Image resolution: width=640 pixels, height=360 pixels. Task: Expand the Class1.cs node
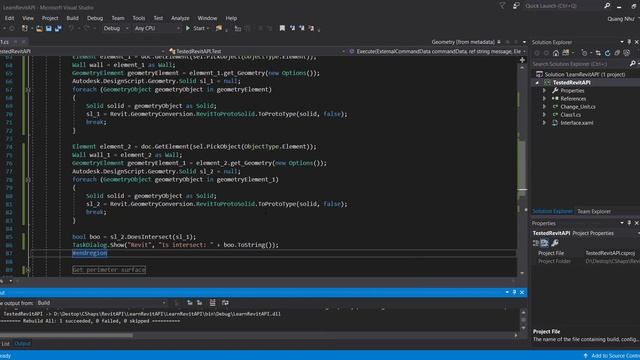(x=544, y=115)
